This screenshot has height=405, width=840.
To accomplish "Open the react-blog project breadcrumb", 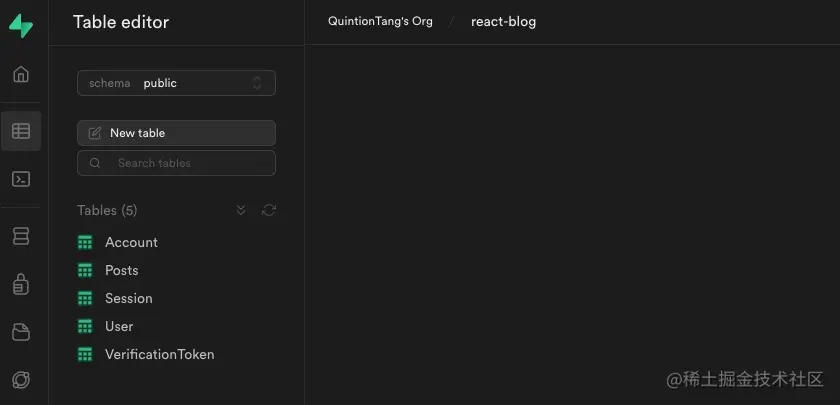I will (x=504, y=21).
